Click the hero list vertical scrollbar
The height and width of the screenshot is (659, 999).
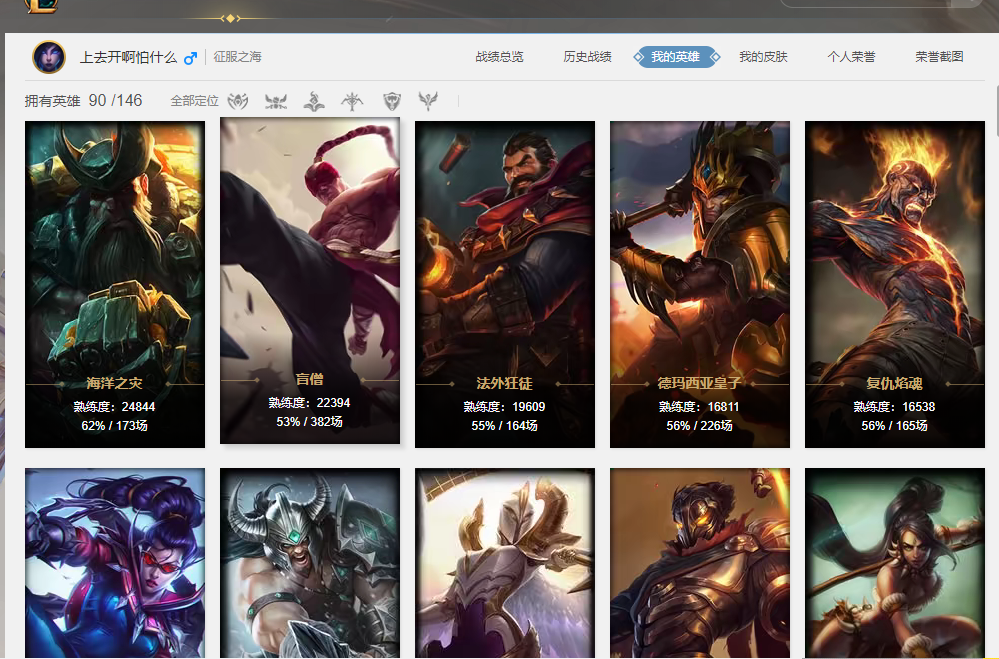pos(996,112)
